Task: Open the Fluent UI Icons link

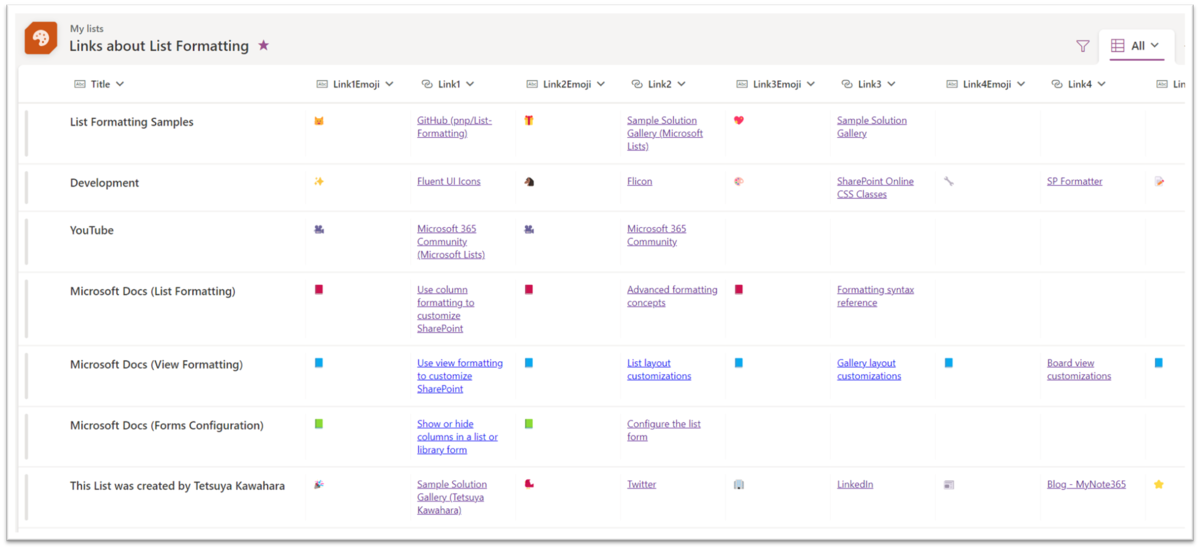Action: [x=448, y=181]
